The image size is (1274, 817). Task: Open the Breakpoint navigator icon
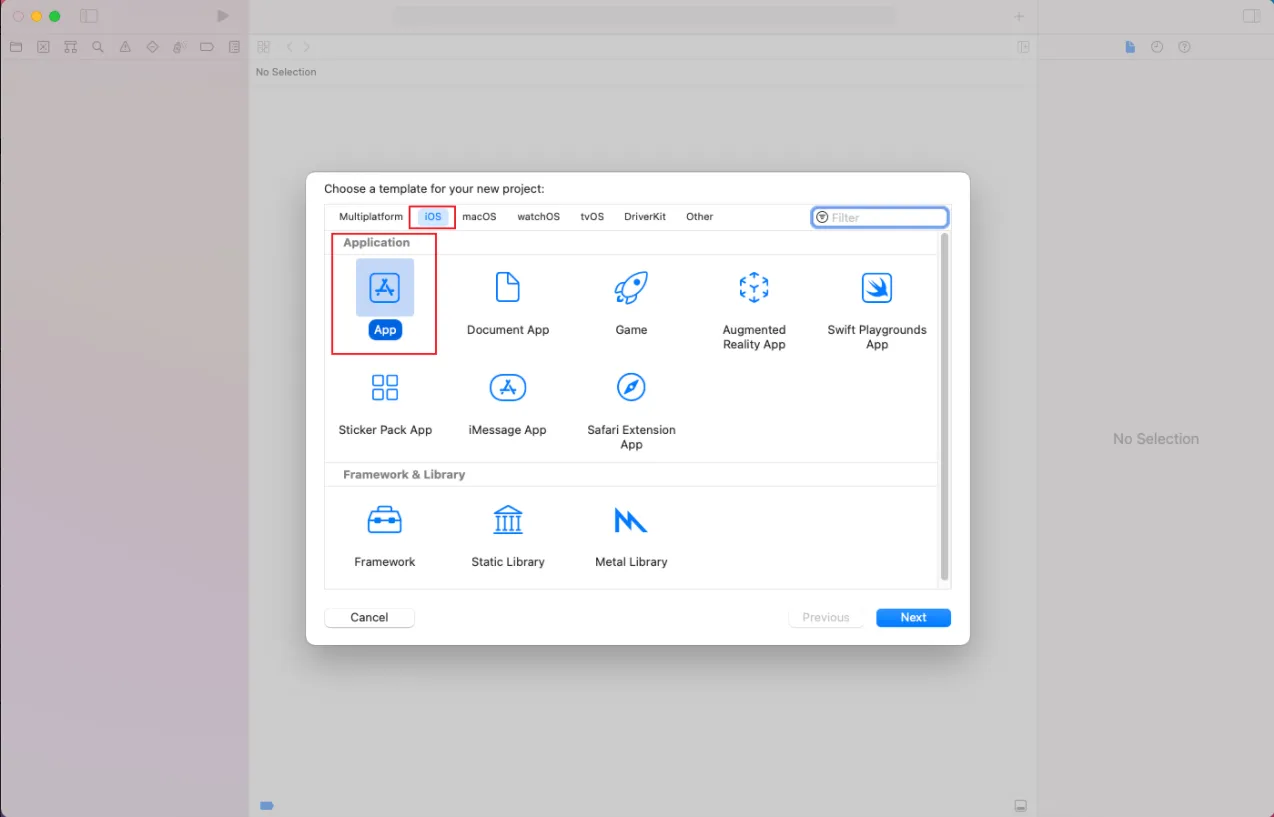[x=207, y=47]
